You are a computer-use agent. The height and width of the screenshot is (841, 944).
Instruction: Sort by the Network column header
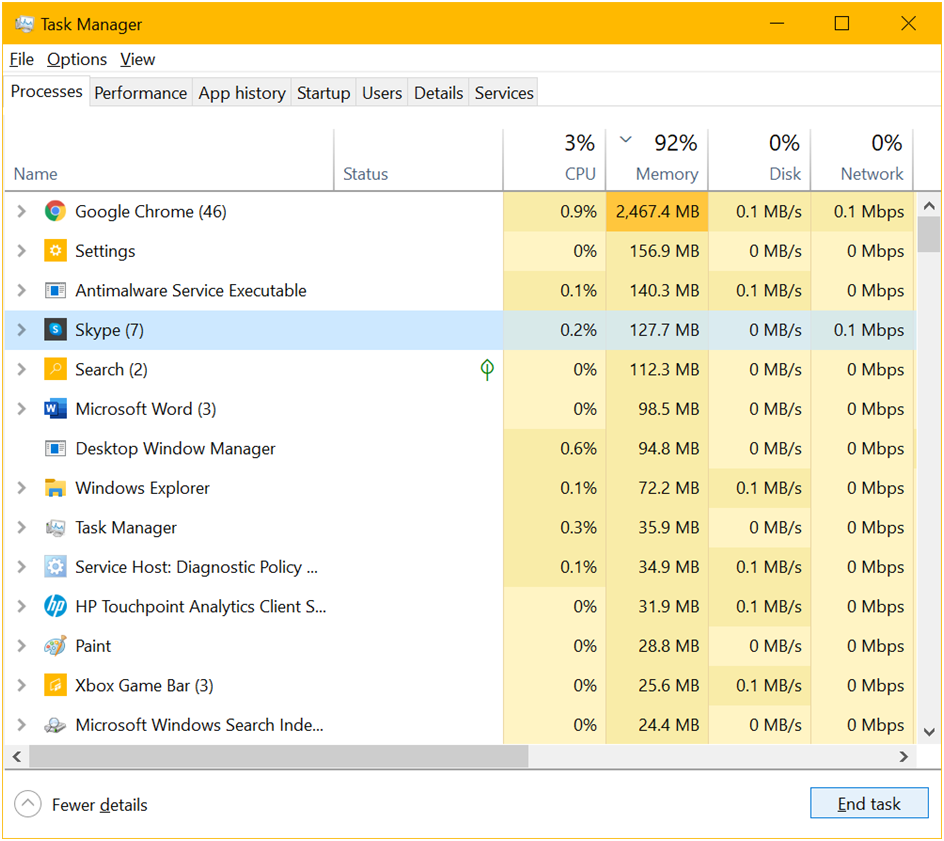tap(862, 160)
